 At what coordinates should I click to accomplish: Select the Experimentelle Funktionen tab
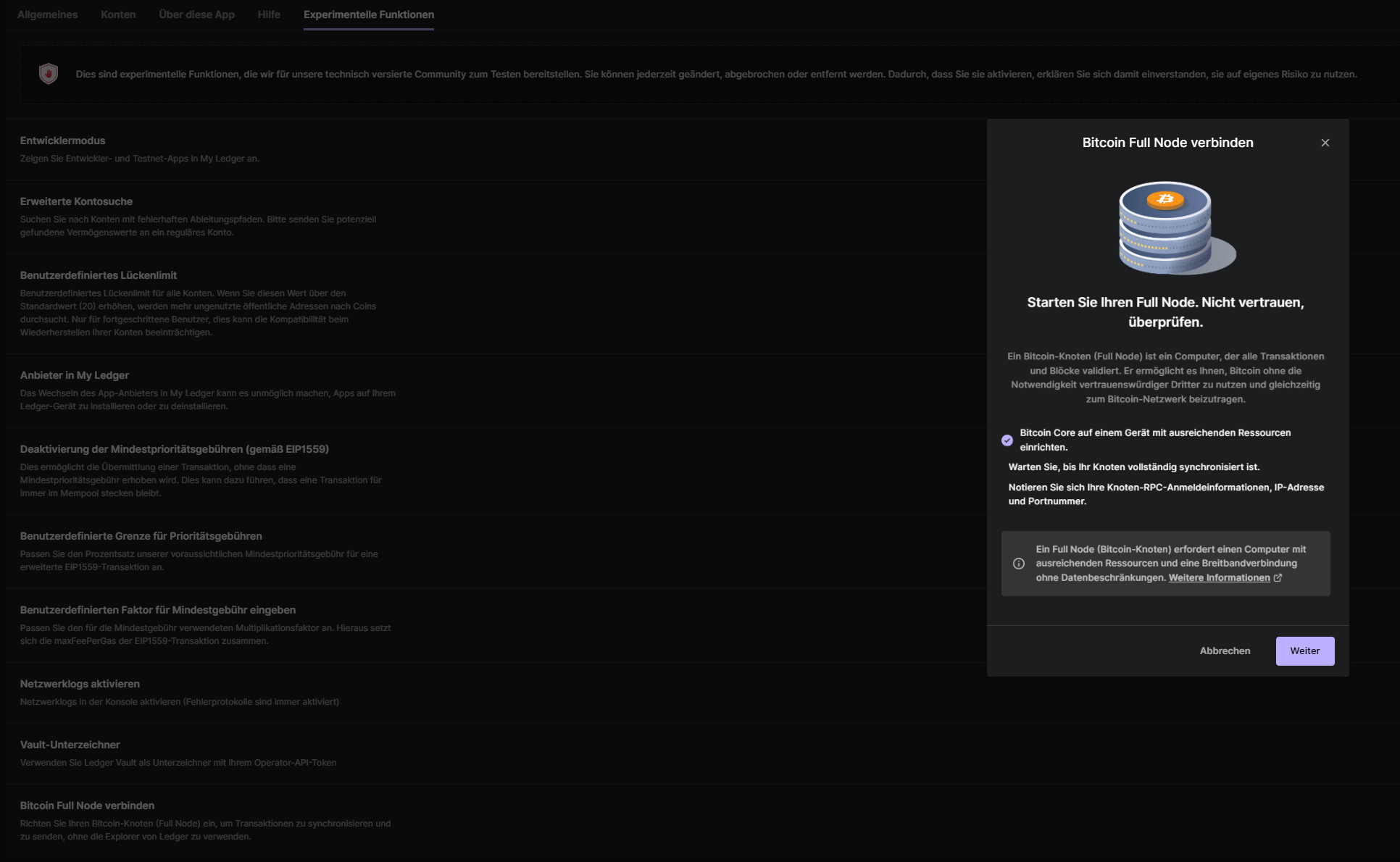coord(369,14)
